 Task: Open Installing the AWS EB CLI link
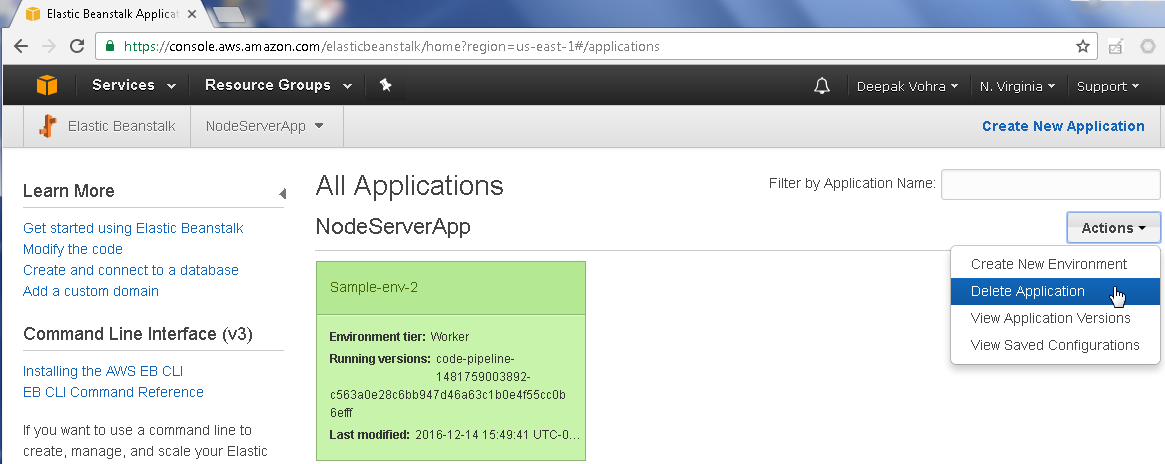coord(103,371)
